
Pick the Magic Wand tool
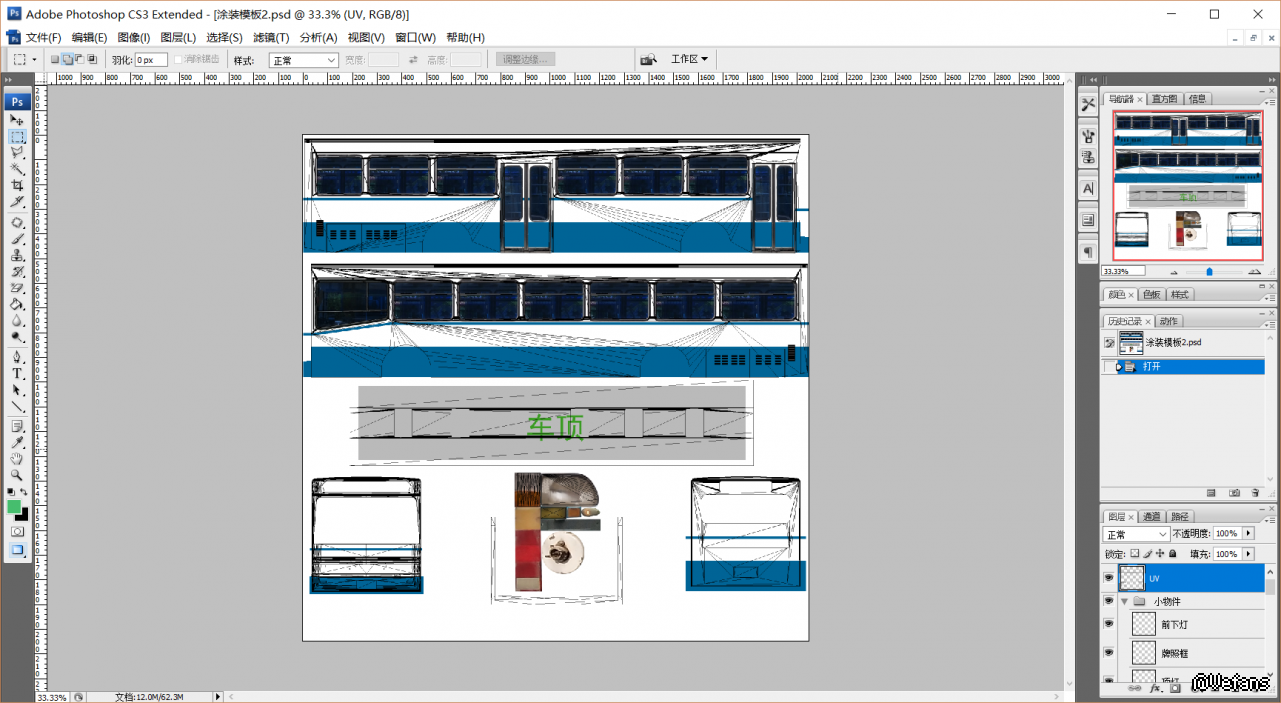tap(17, 169)
